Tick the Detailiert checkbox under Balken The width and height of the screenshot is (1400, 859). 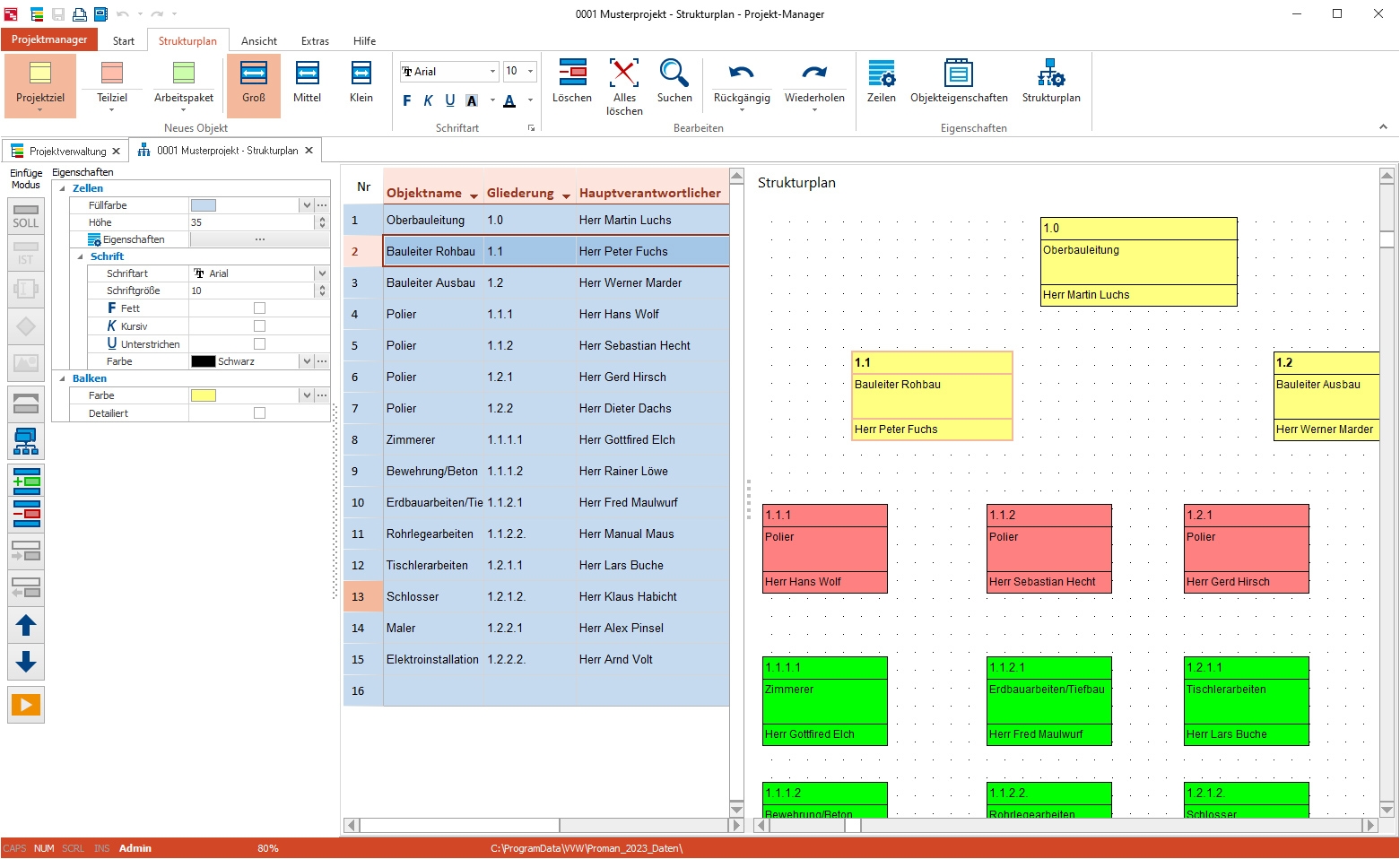point(259,413)
